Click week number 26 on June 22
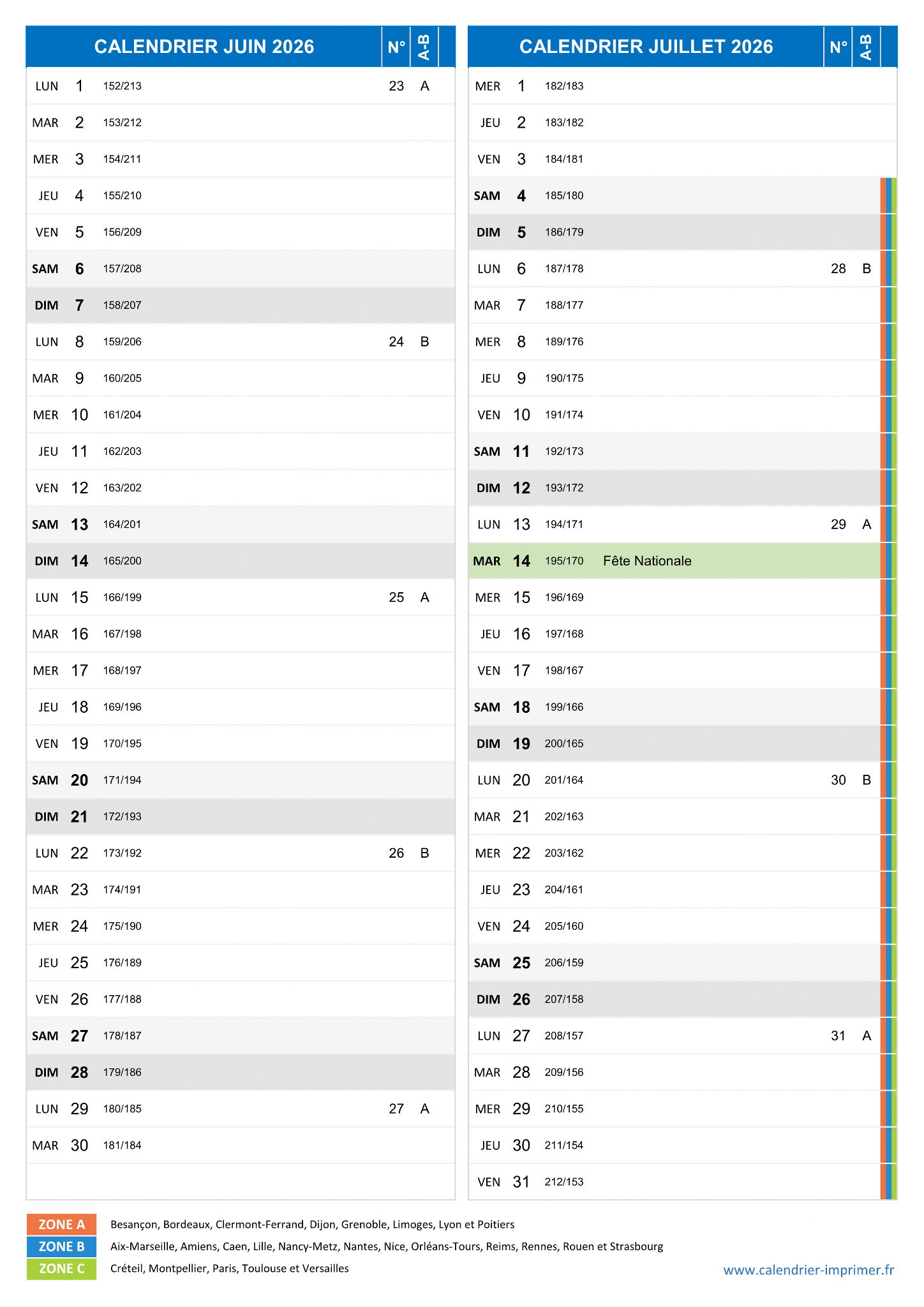 coord(396,853)
